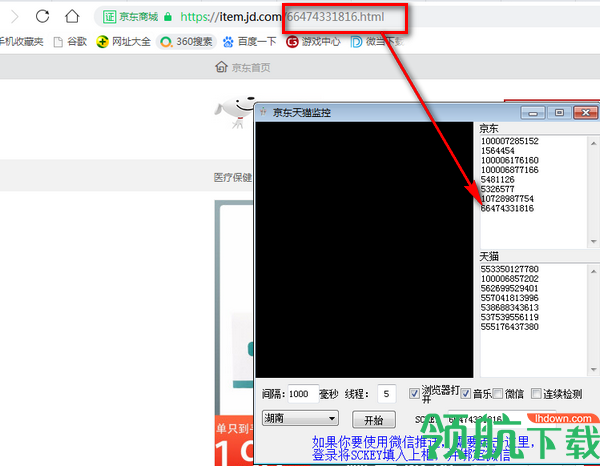Toggle the 浏览器打开 checkbox
This screenshot has width=600, height=466.
click(x=414, y=393)
